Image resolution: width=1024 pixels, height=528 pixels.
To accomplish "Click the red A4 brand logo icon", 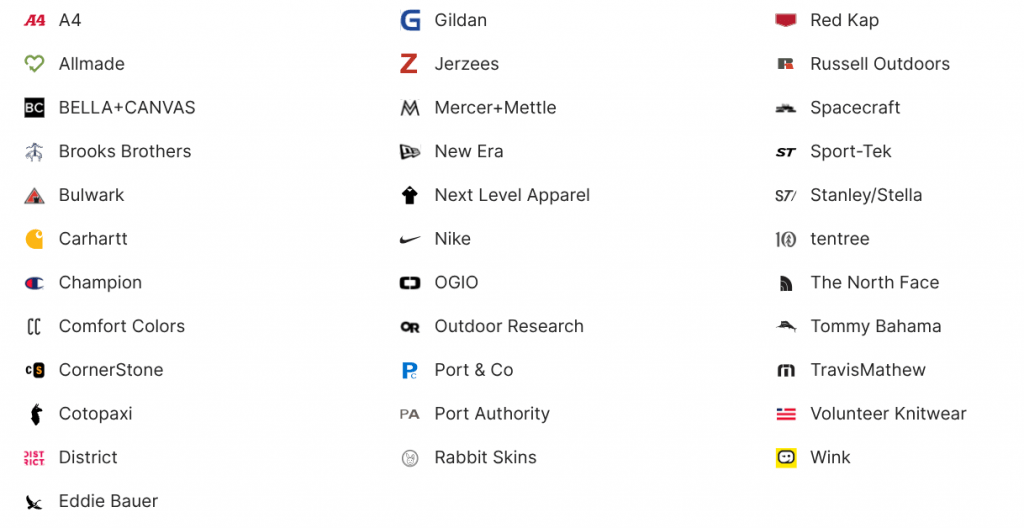I will 34,20.
